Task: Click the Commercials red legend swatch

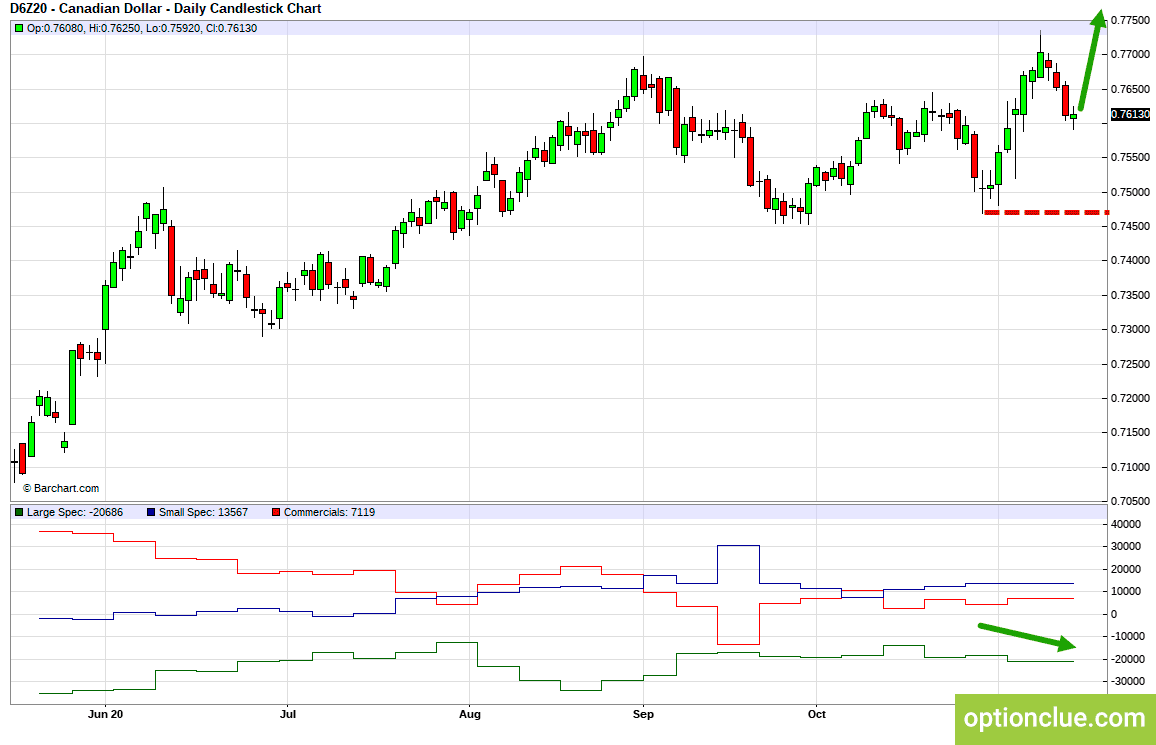Action: coord(276,512)
